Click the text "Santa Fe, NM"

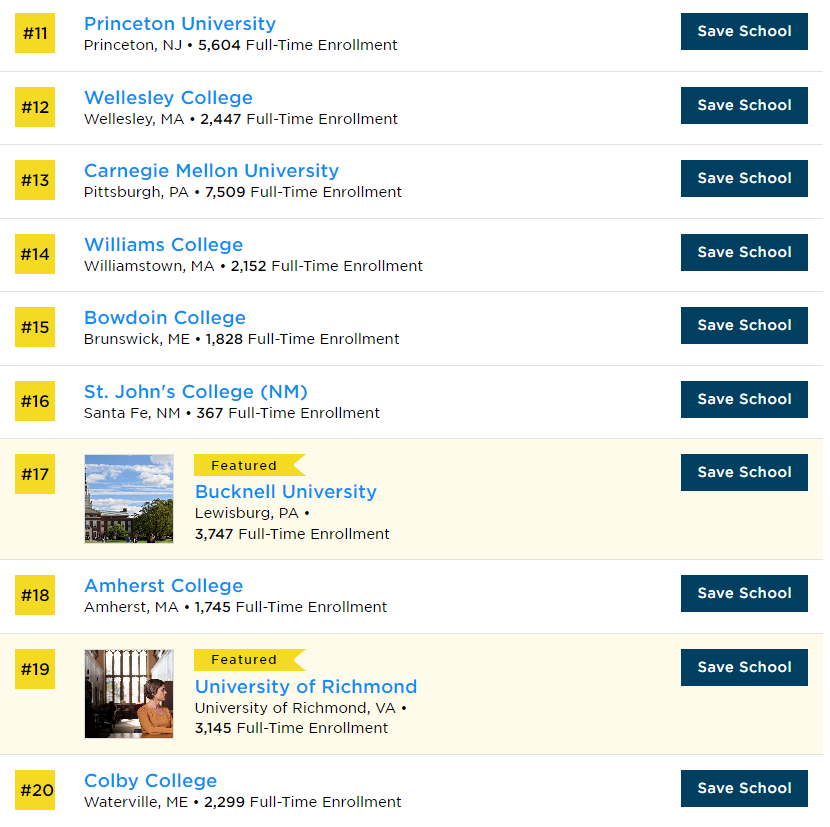[132, 414]
